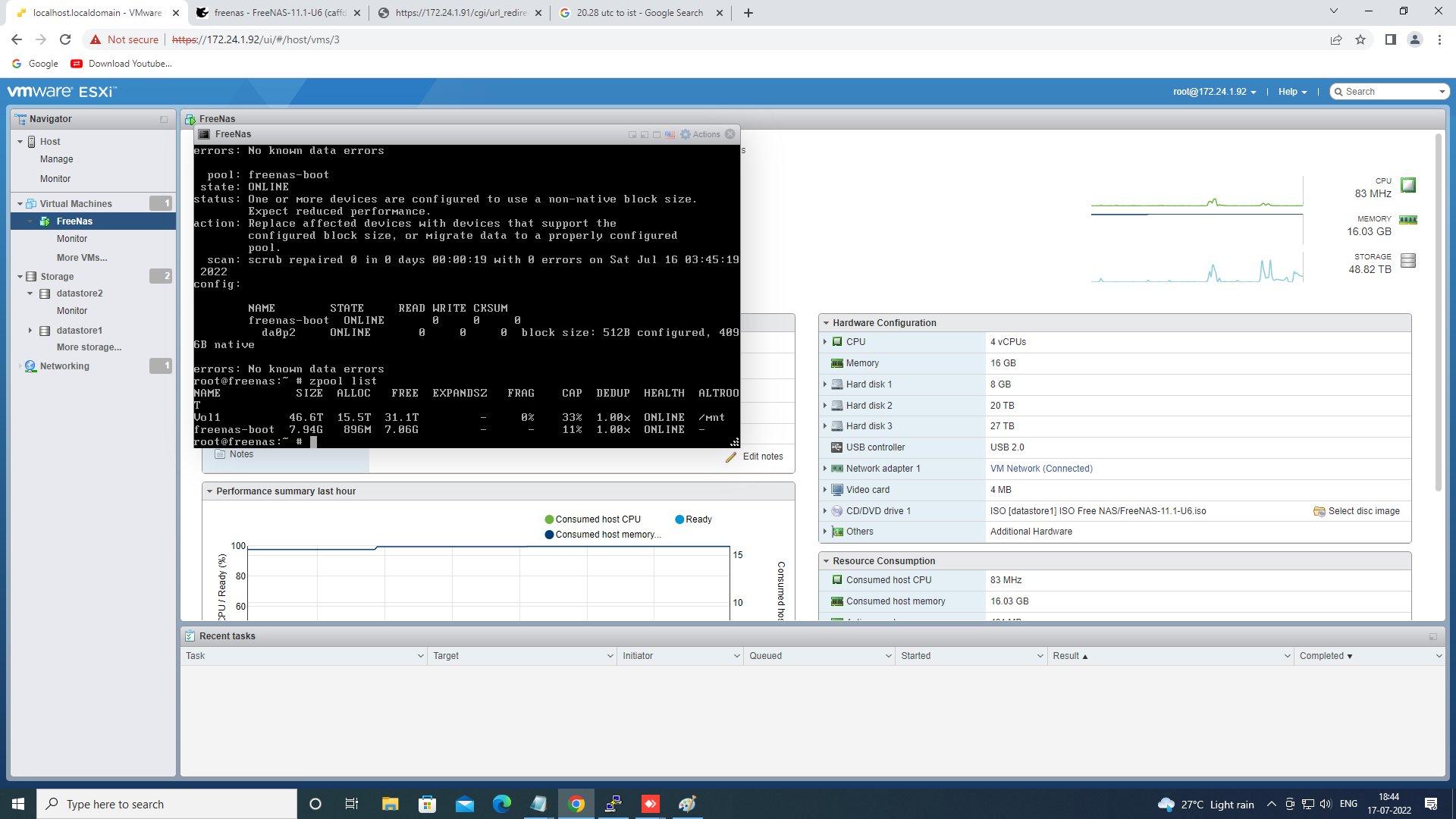Open the root@172.24.1.92 user dropdown

[1214, 92]
